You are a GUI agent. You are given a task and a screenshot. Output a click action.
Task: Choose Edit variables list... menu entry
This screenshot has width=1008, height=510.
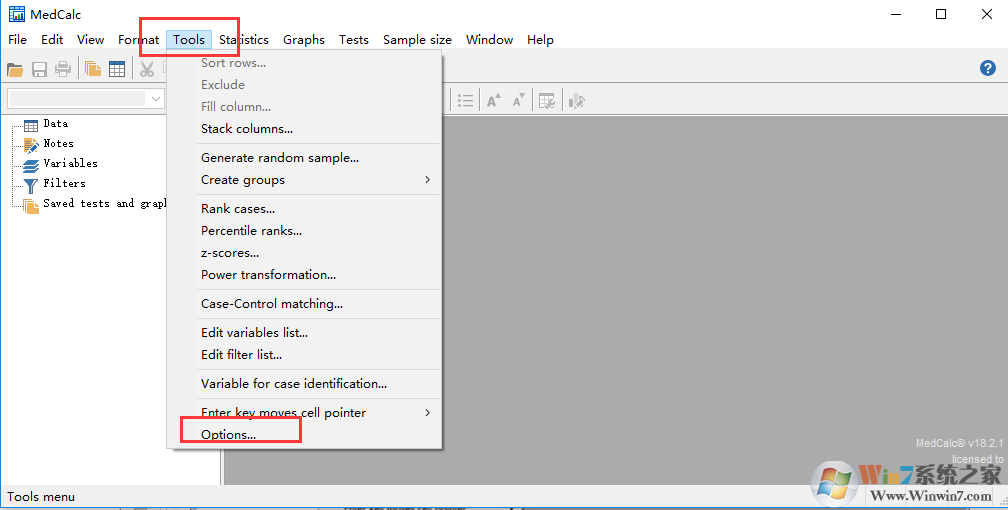[304, 332]
